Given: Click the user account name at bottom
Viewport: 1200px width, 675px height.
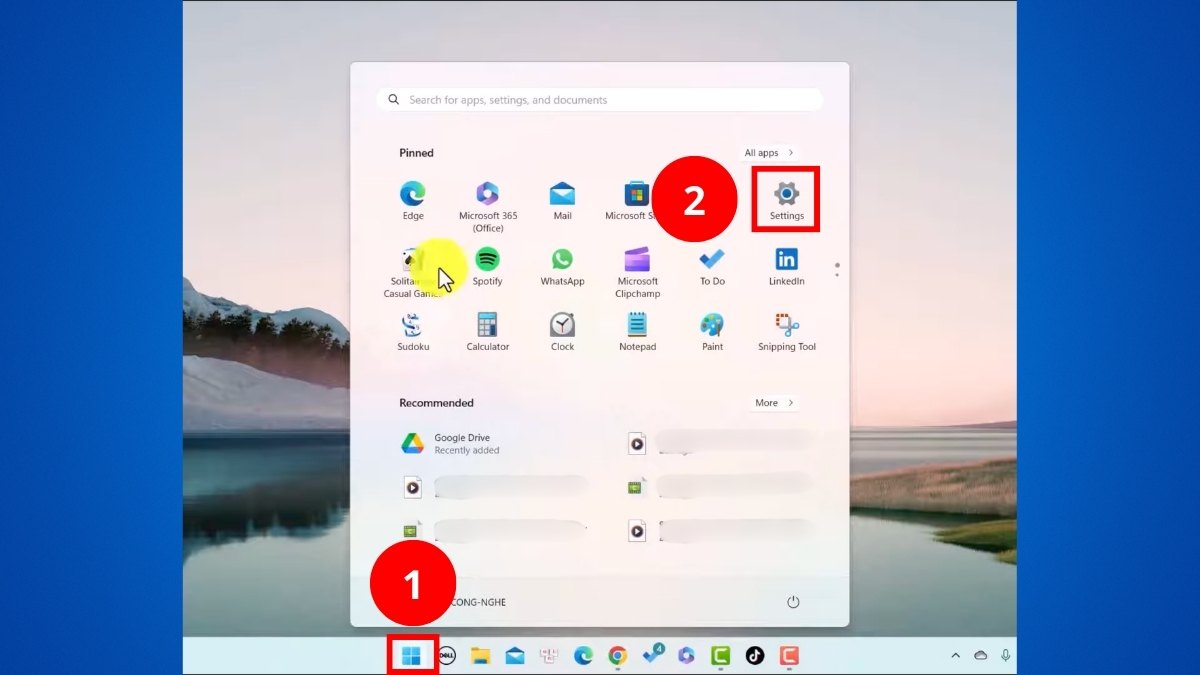Looking at the screenshot, I should tap(478, 602).
